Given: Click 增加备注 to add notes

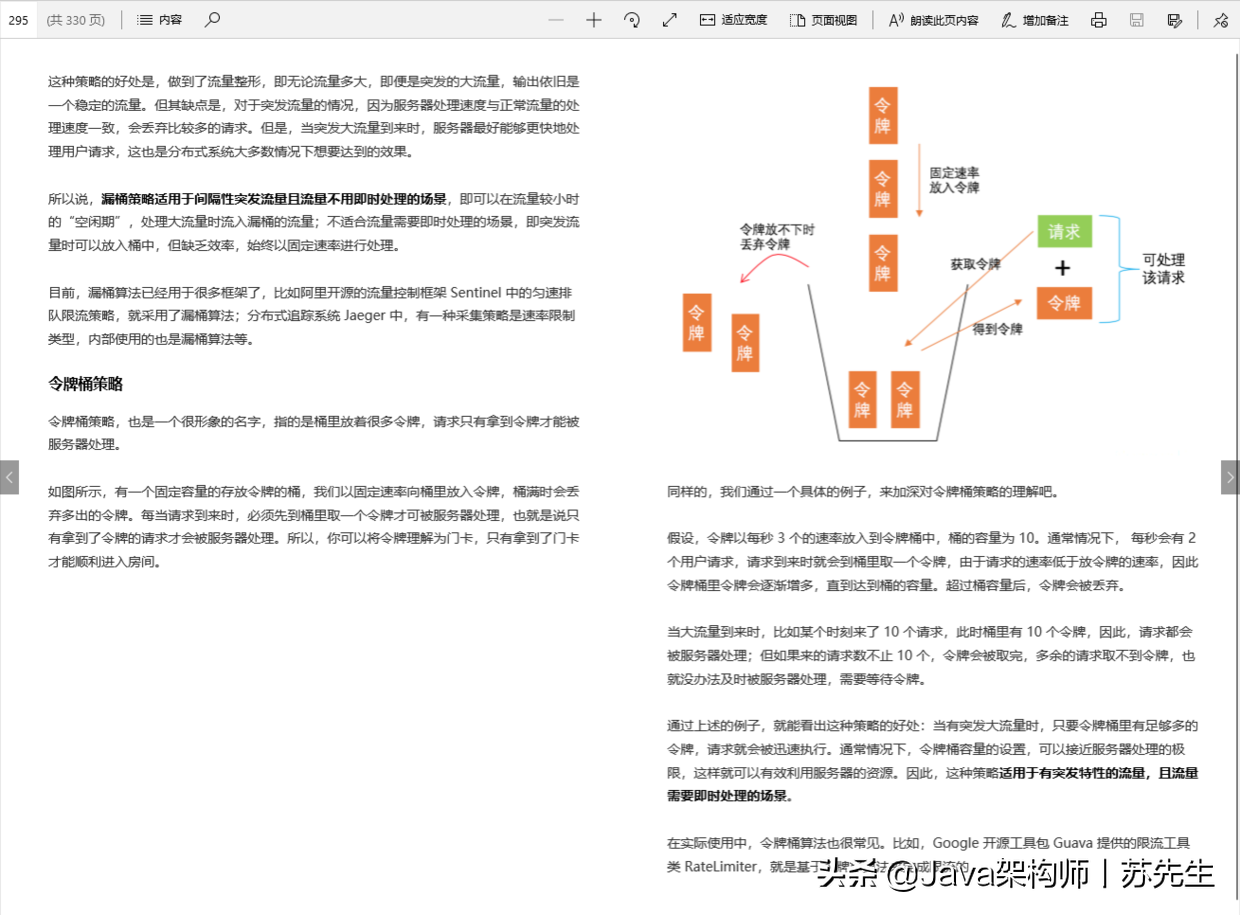Looking at the screenshot, I should point(1034,20).
